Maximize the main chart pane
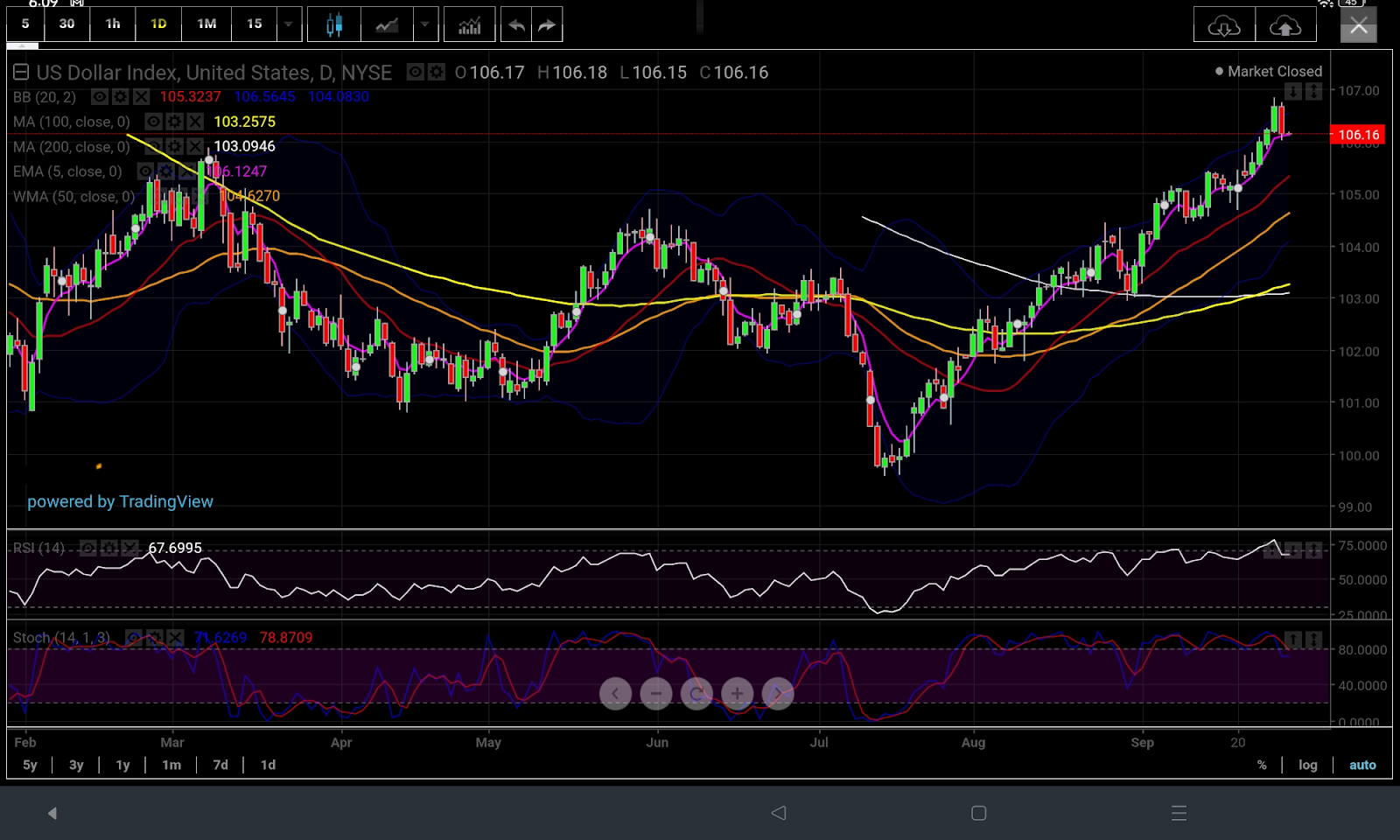1400x840 pixels. (1314, 91)
